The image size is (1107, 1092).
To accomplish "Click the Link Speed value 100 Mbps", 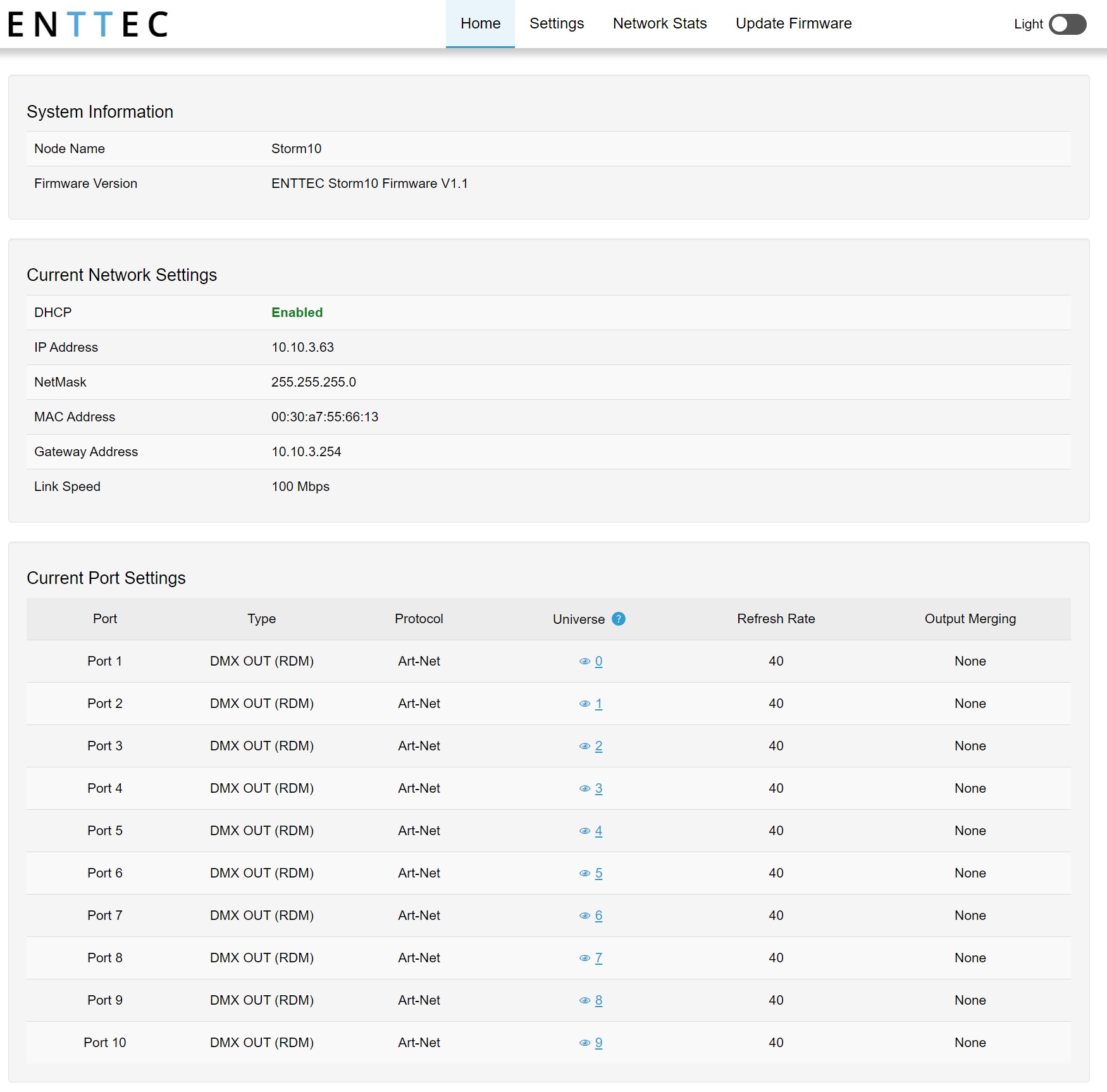I will 300,487.
